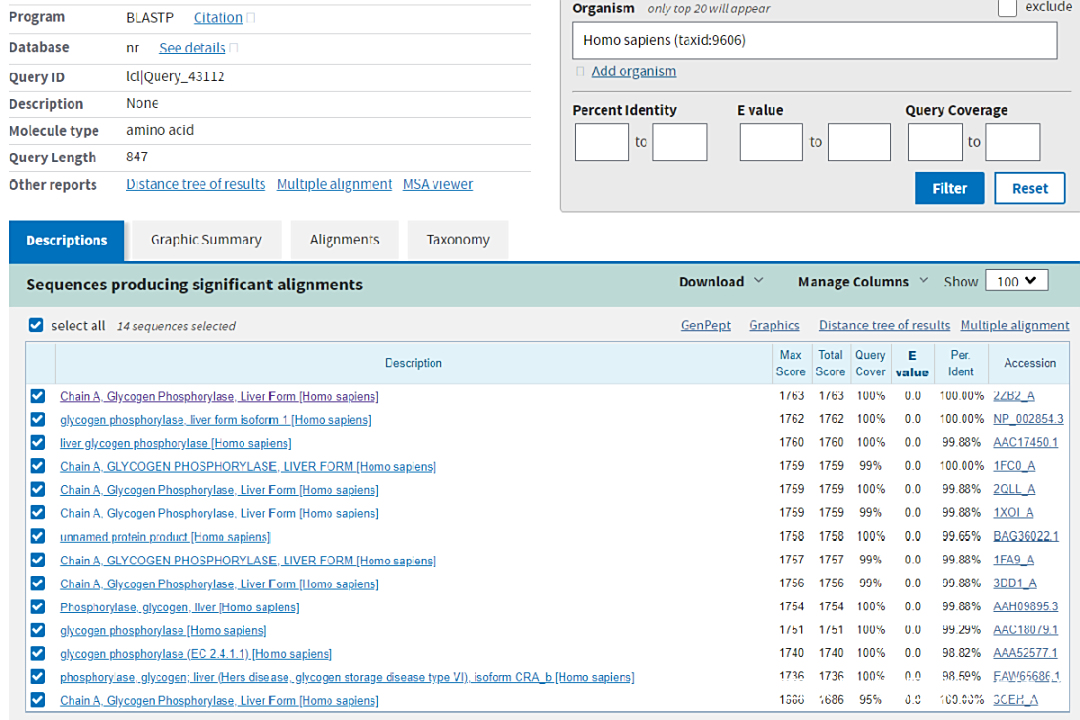Viewport: 1080px width, 720px height.
Task: Open the MSA viewer link
Action: point(437,185)
